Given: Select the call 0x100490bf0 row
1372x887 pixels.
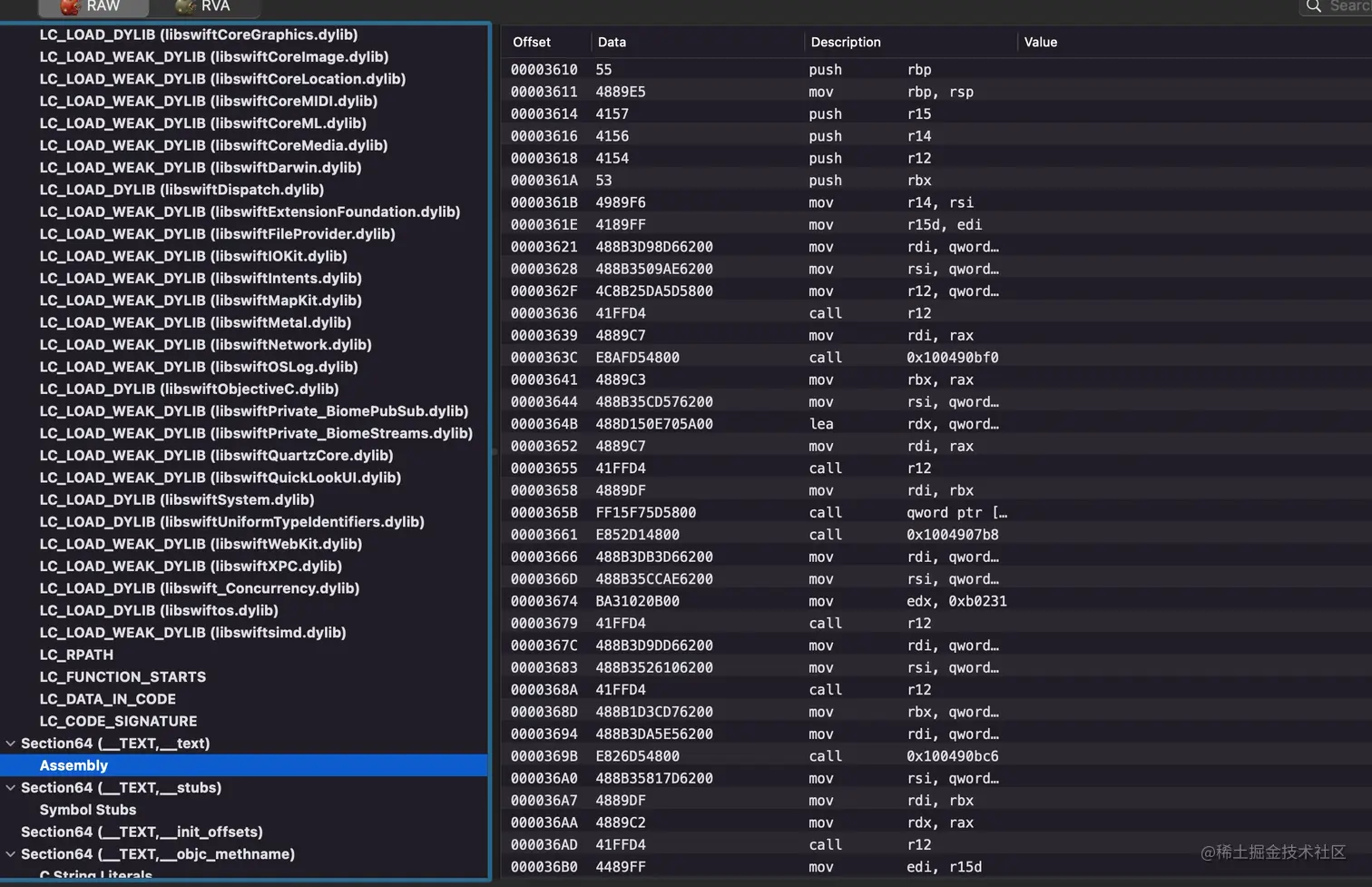Looking at the screenshot, I should [x=936, y=358].
